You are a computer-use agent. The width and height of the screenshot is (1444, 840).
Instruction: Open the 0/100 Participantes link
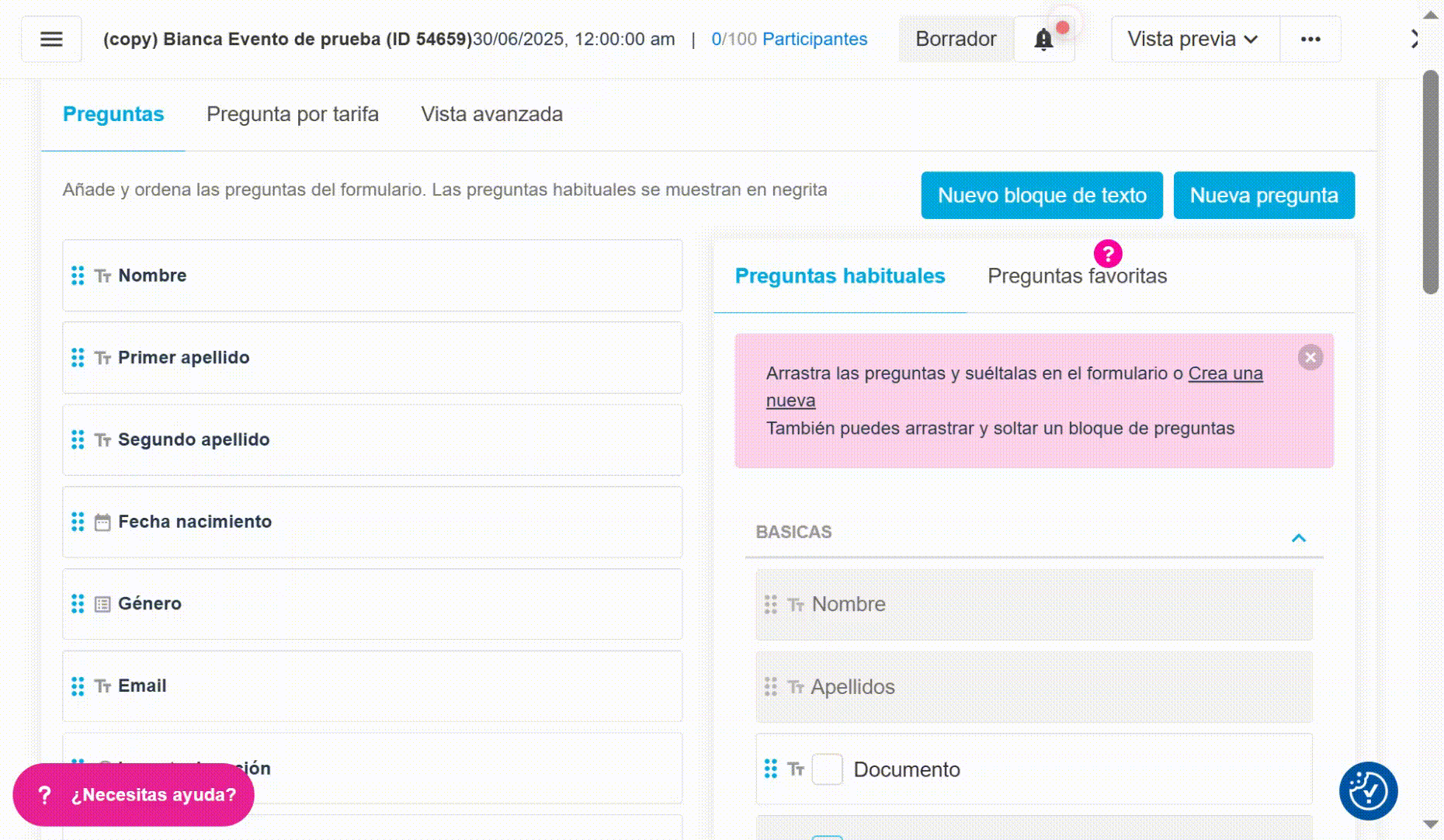coord(790,39)
